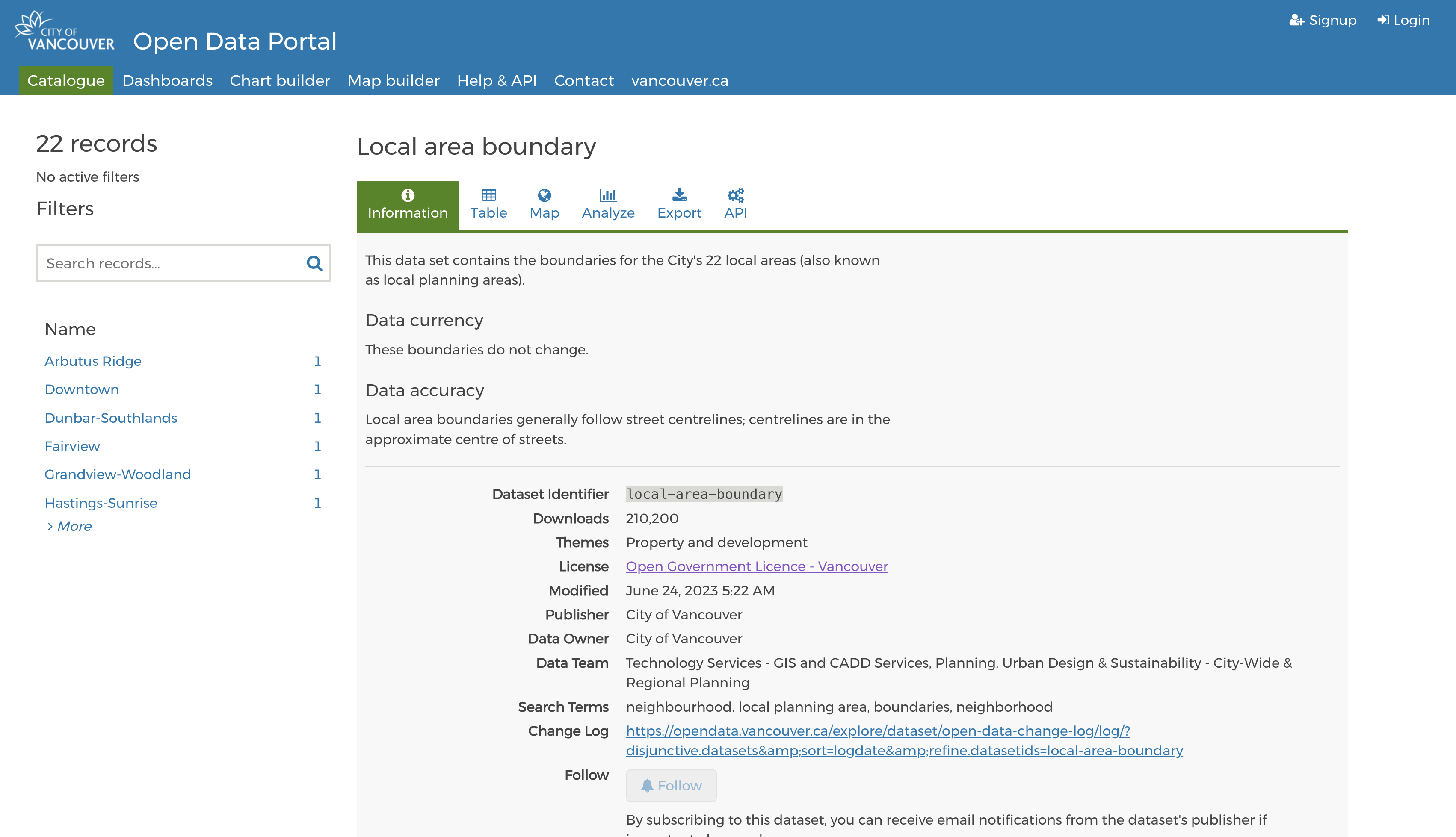This screenshot has width=1456, height=837.
Task: Open the Open Government Licence link
Action: (757, 566)
